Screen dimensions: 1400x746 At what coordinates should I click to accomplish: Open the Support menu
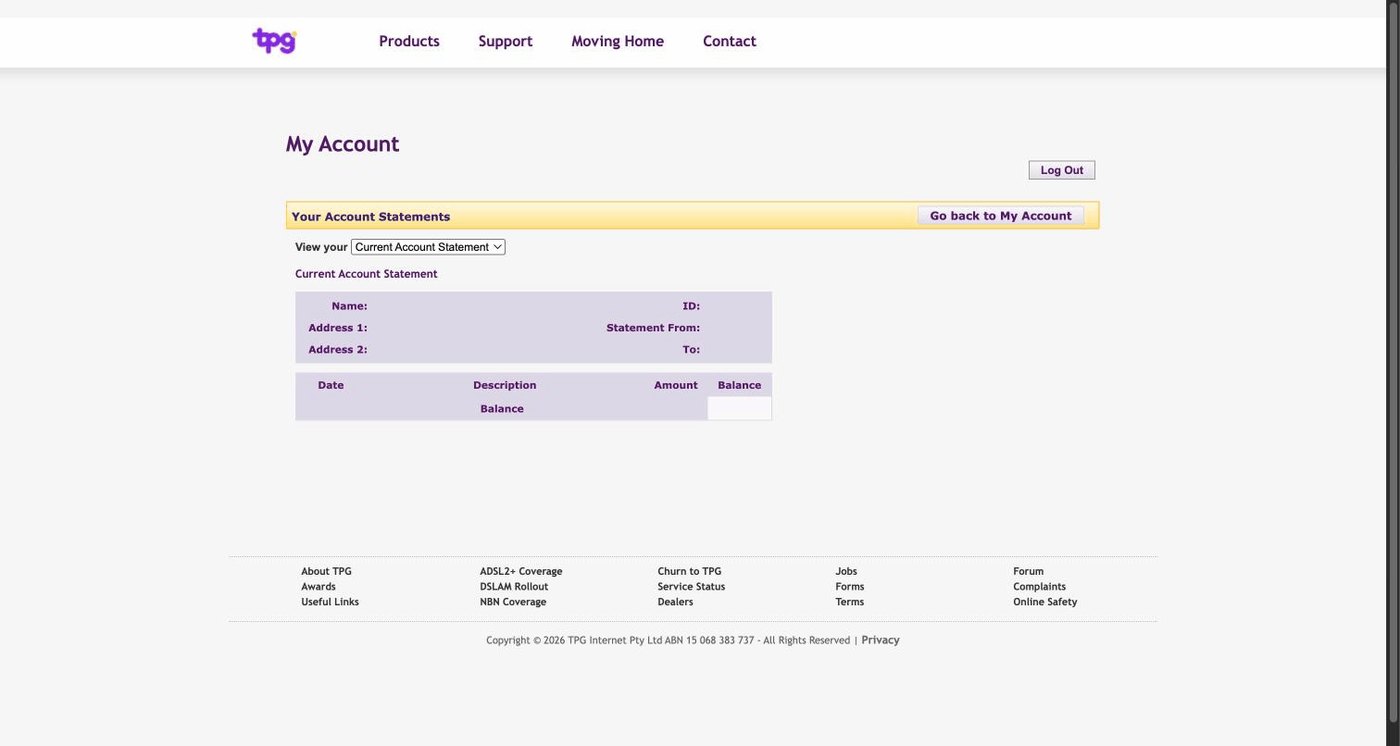point(505,41)
